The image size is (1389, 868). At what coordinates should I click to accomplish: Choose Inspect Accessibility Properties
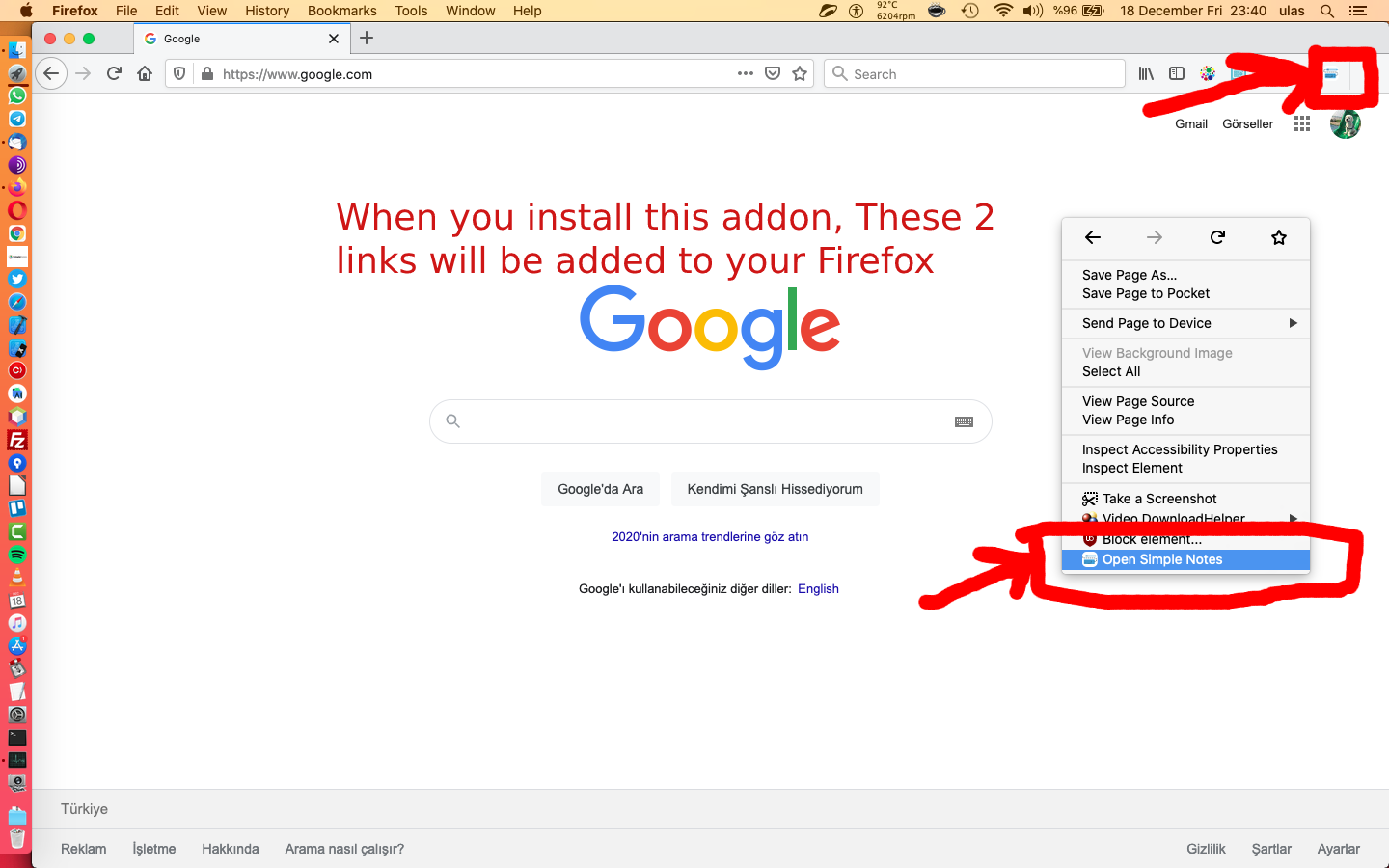(x=1185, y=449)
